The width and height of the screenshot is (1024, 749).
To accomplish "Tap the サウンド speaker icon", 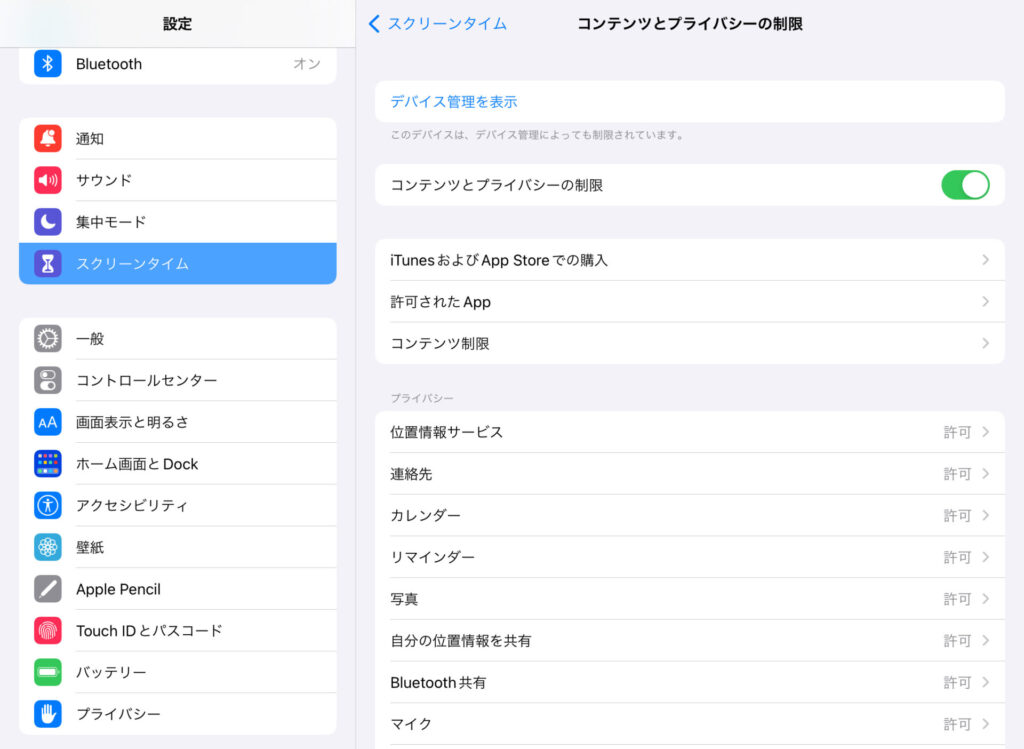I will coord(48,181).
